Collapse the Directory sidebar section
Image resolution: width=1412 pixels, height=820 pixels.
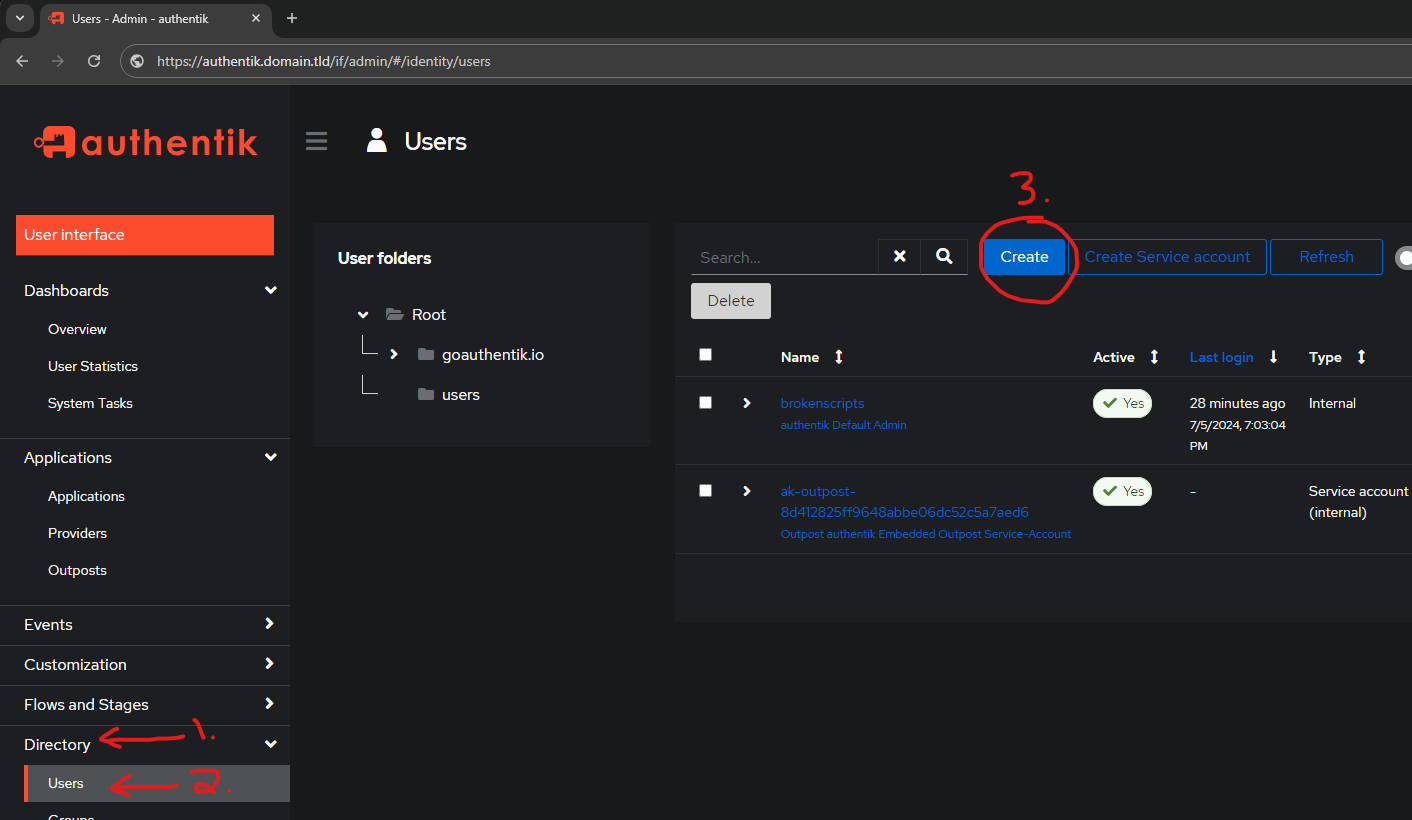tap(270, 744)
